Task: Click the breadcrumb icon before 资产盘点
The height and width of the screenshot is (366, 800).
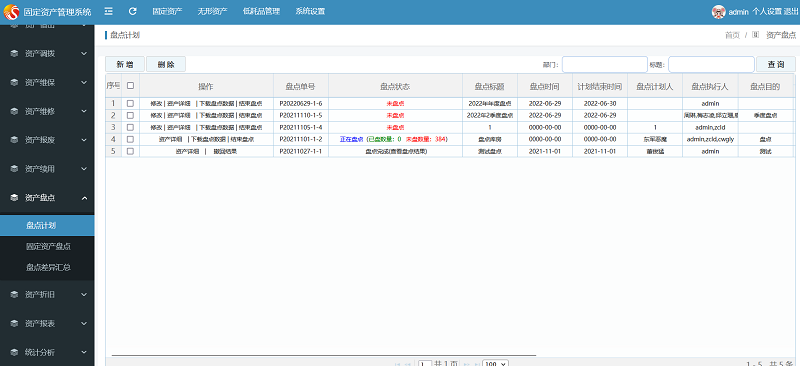Action: tap(756, 35)
